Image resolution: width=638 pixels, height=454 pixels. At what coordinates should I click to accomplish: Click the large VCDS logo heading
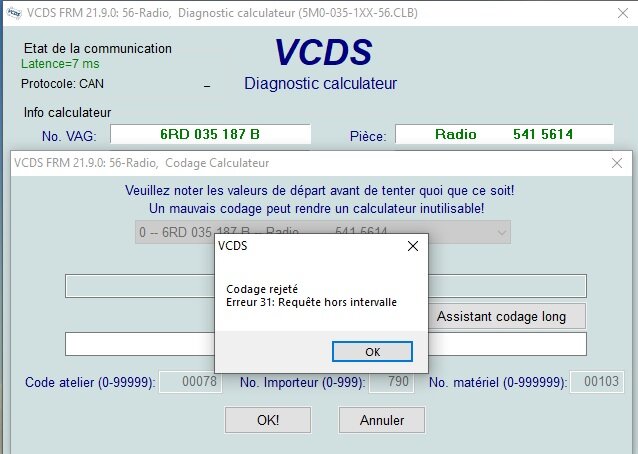tap(323, 52)
